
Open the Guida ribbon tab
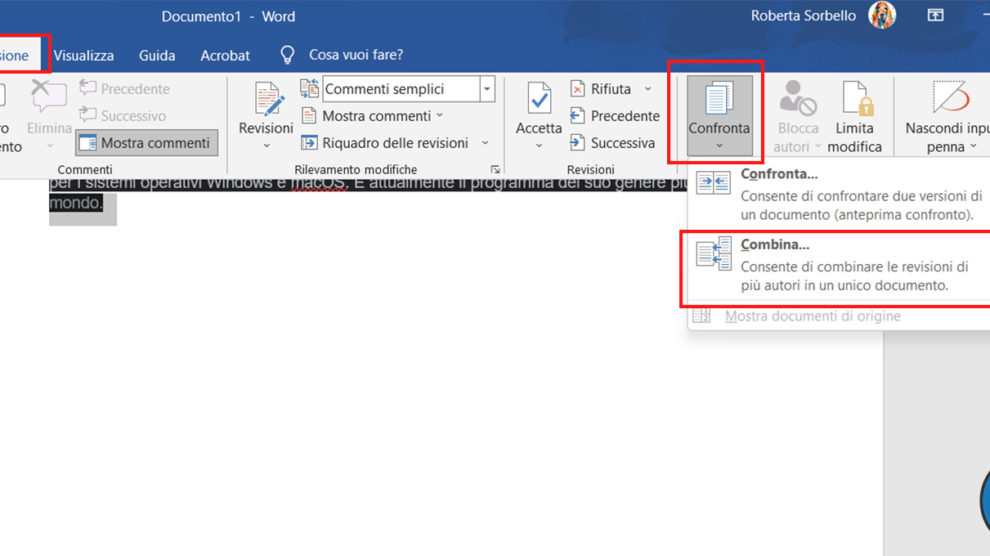[157, 56]
